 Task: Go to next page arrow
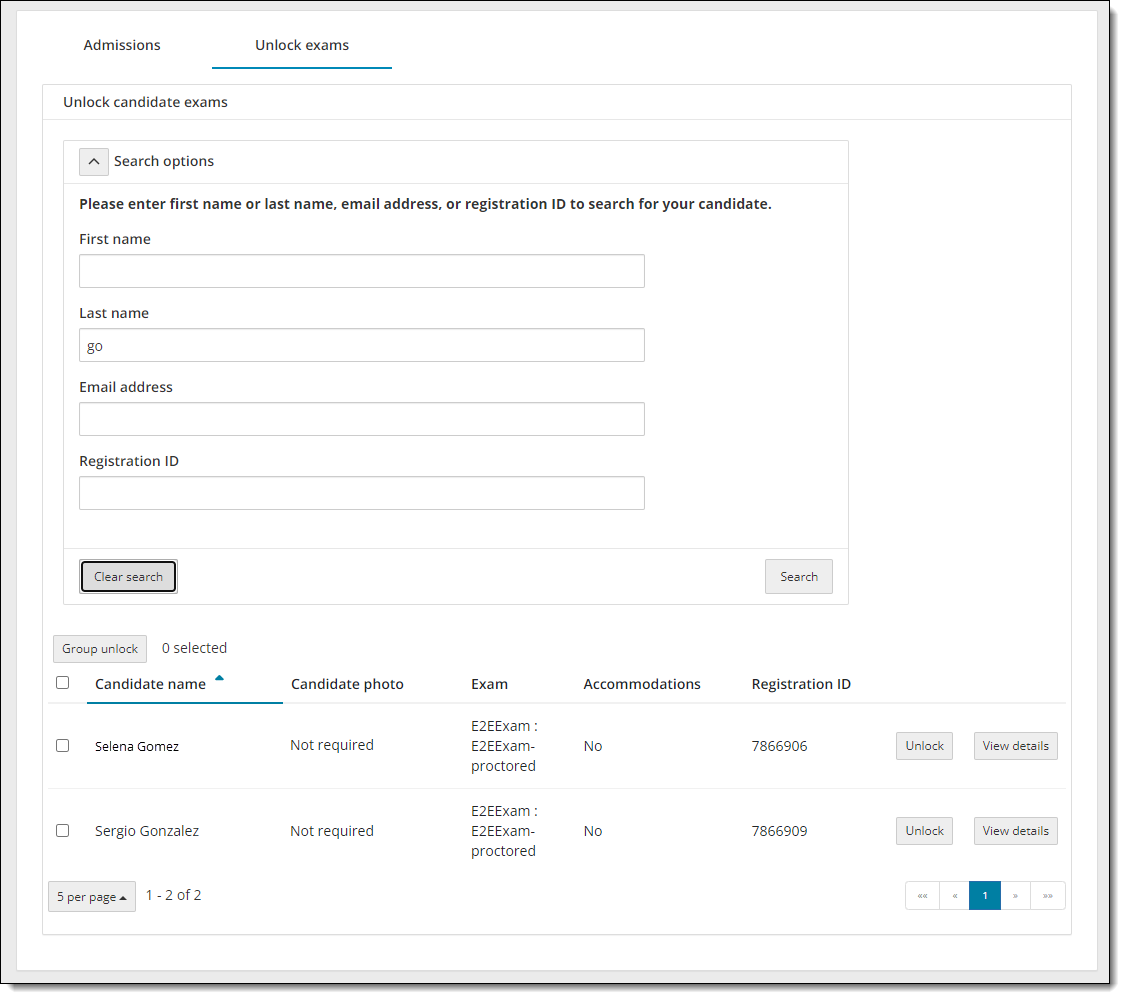pos(1015,896)
